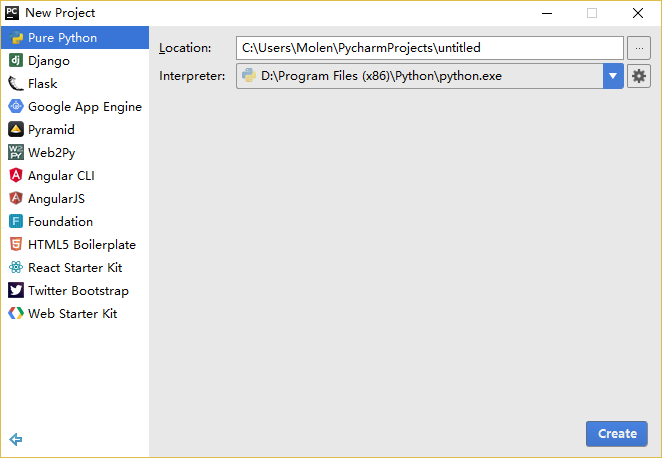Screen dimensions: 662x458
Task: Choose the Web2Py project icon
Action: (16, 153)
